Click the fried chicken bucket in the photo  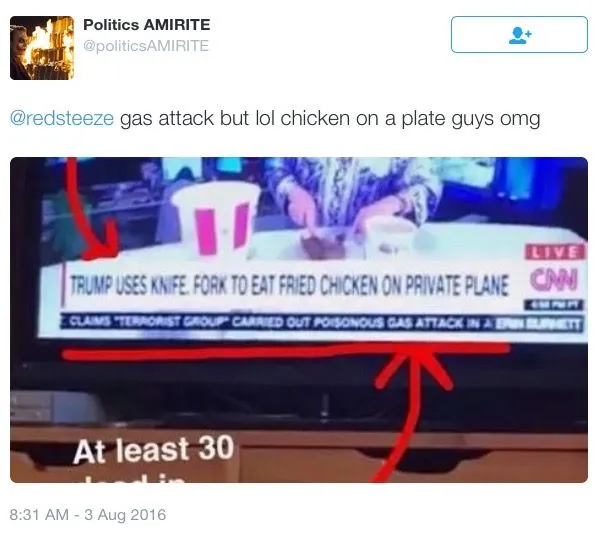pos(216,218)
